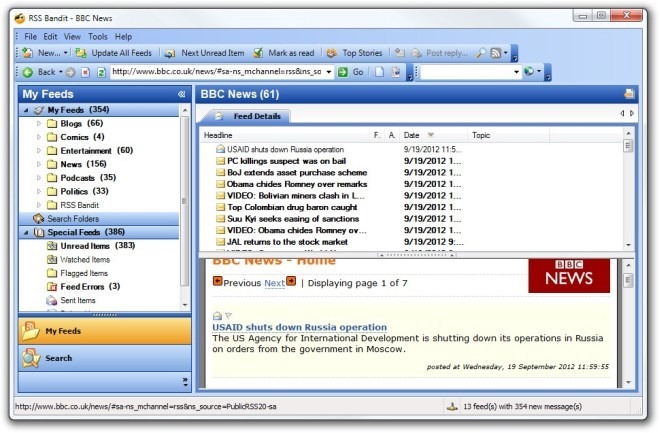
Task: Click inside the URL address field
Action: point(217,72)
